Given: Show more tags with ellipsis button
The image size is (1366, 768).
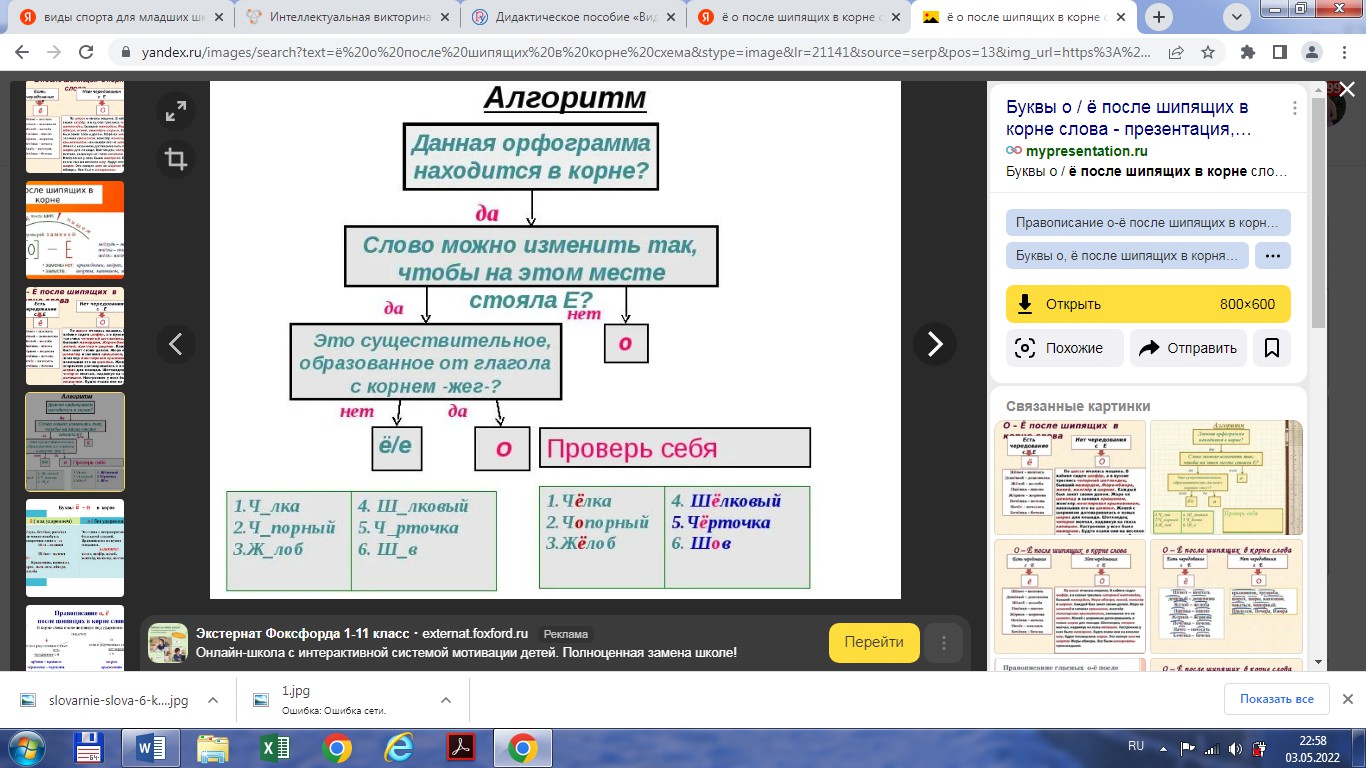Looking at the screenshot, I should coord(1273,255).
